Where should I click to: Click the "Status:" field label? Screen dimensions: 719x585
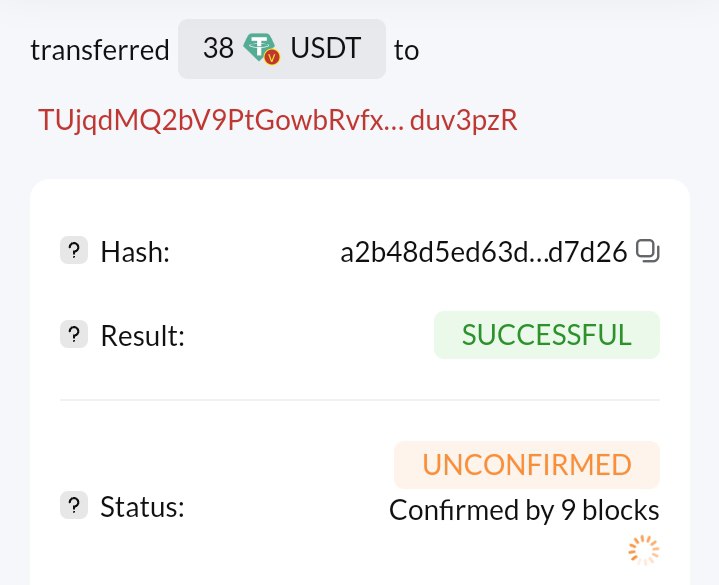143,507
